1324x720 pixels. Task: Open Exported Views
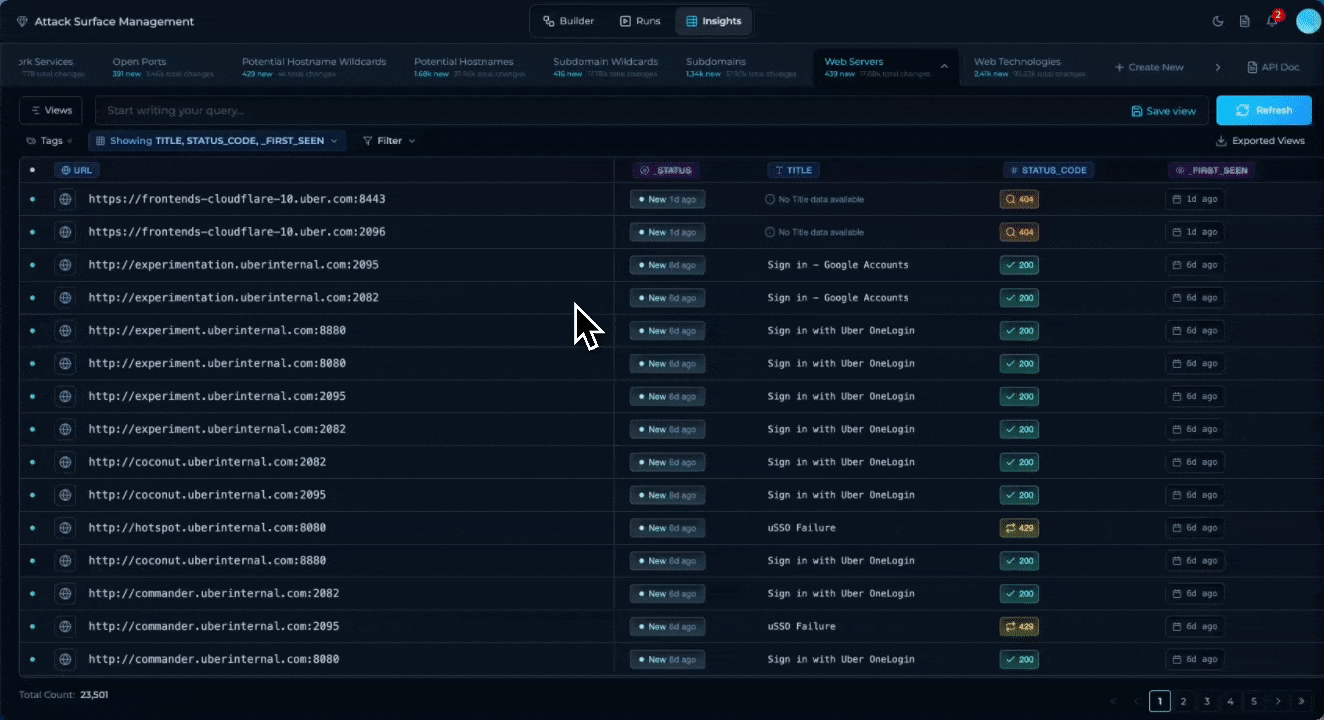1260,141
